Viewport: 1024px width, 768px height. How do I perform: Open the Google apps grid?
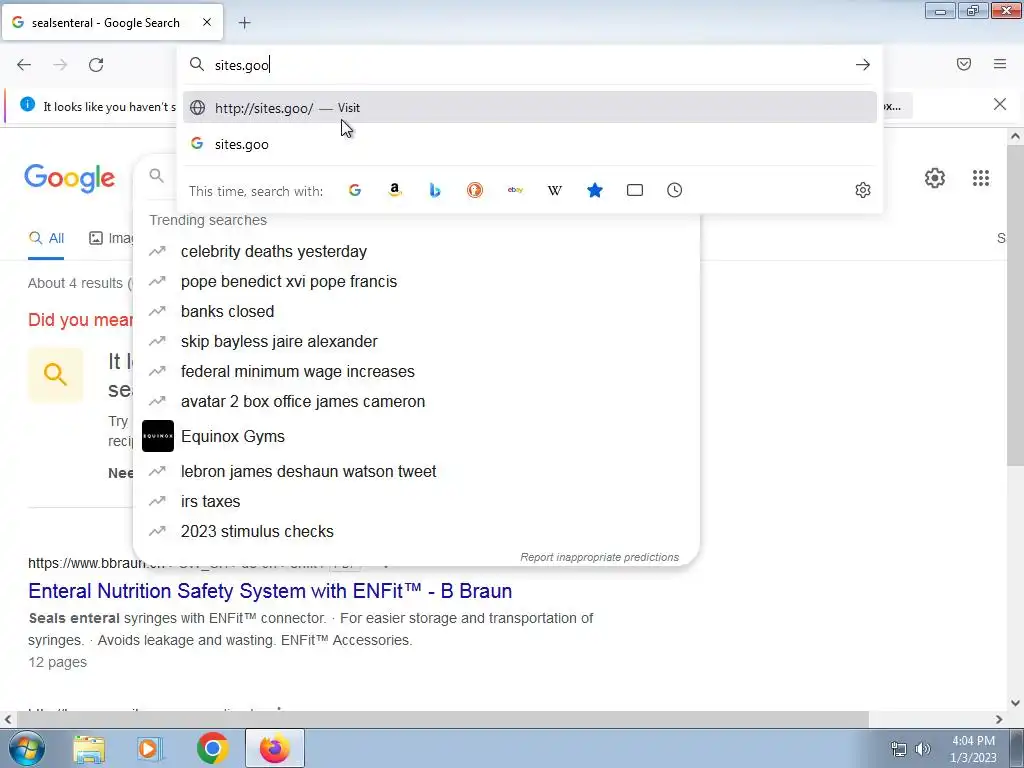pos(981,178)
